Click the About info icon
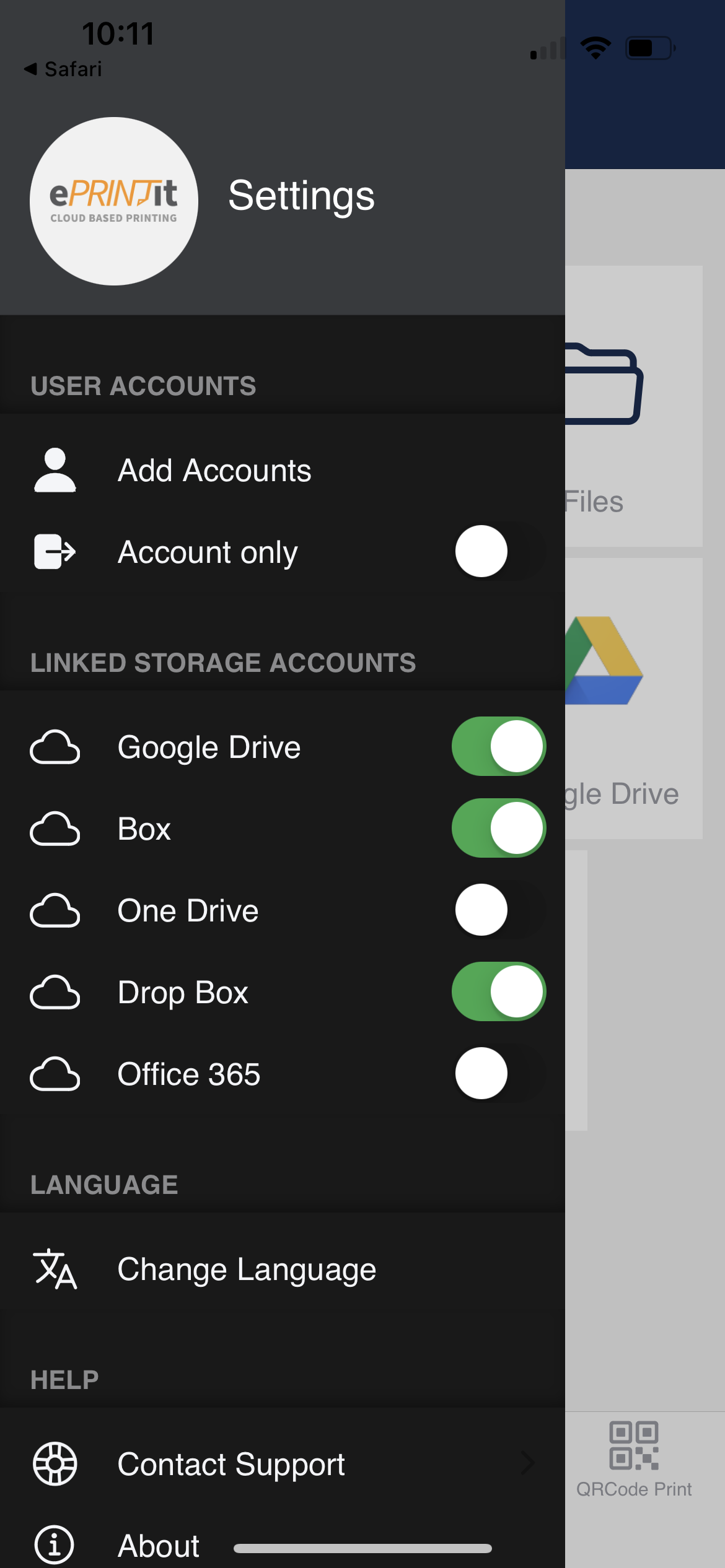This screenshot has width=725, height=1568. coord(55,1544)
